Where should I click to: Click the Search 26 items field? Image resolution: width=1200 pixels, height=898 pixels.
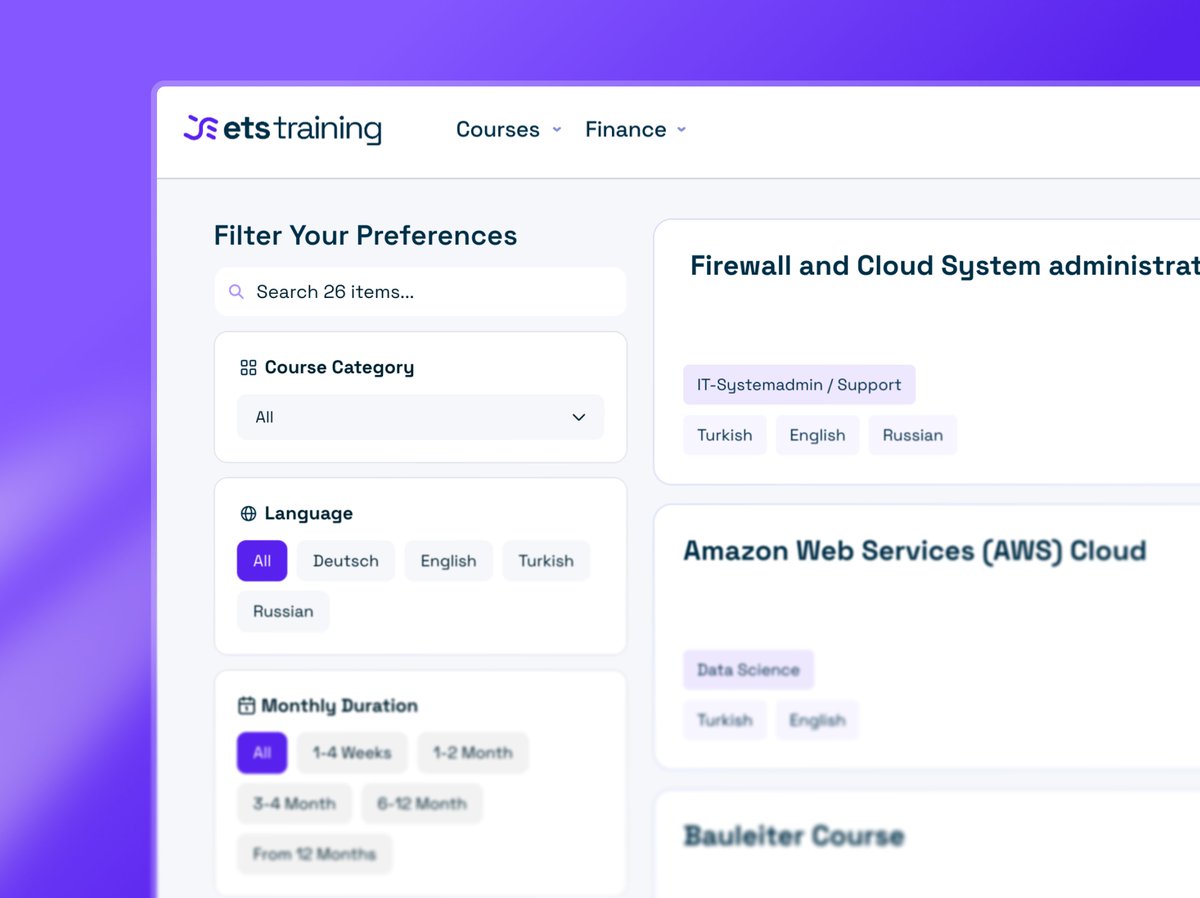point(420,292)
